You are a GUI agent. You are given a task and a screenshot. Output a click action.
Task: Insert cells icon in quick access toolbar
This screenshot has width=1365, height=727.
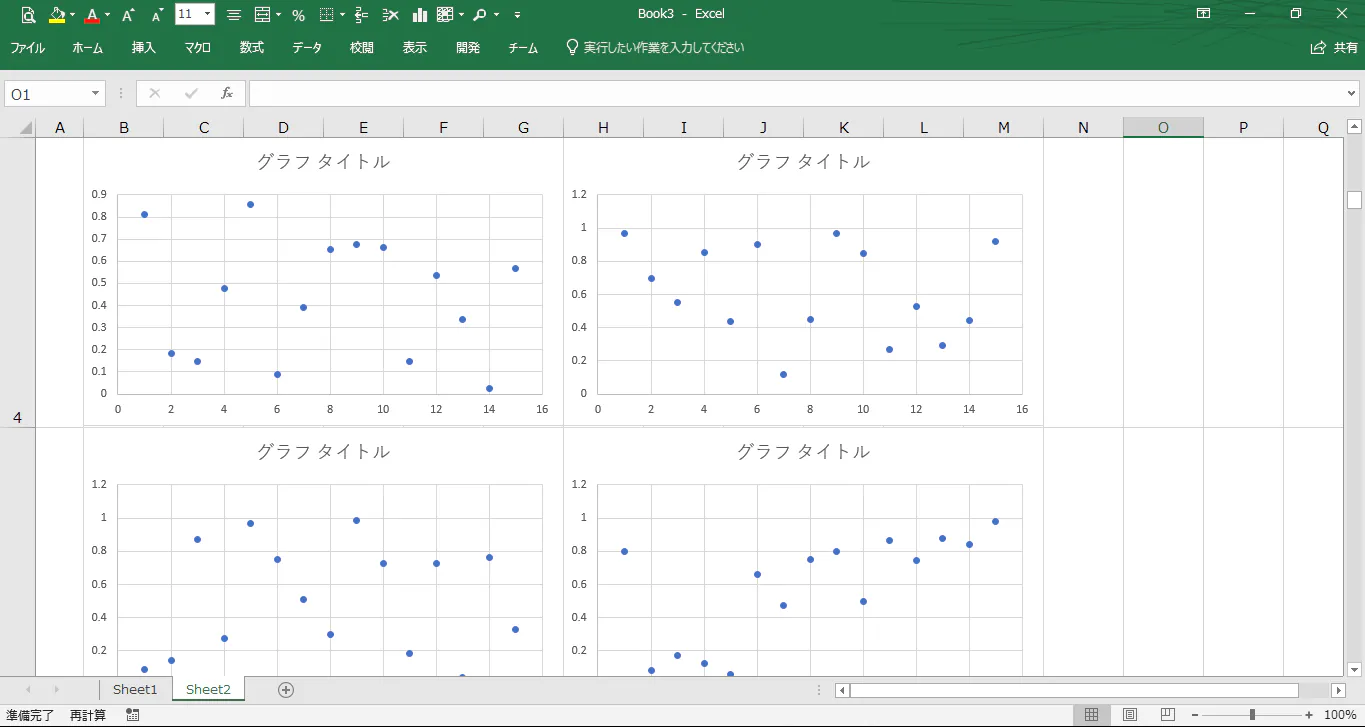click(361, 14)
